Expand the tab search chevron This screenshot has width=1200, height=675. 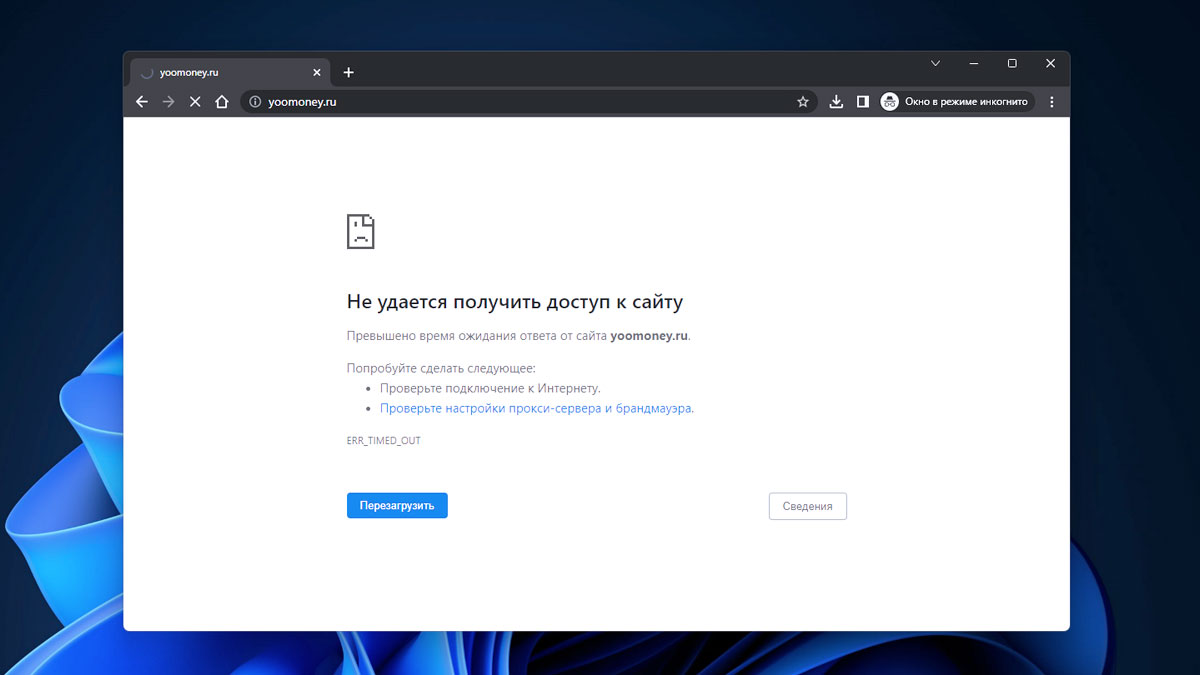coord(936,63)
